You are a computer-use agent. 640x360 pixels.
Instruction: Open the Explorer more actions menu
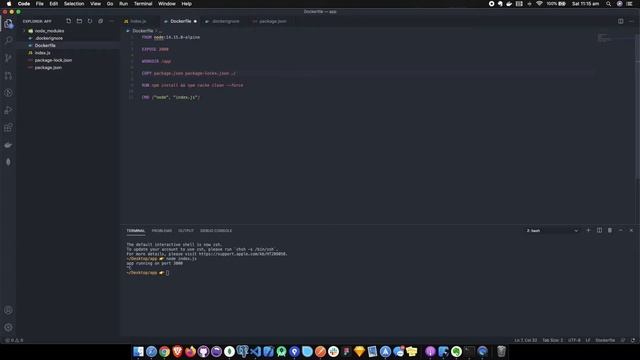tap(111, 21)
